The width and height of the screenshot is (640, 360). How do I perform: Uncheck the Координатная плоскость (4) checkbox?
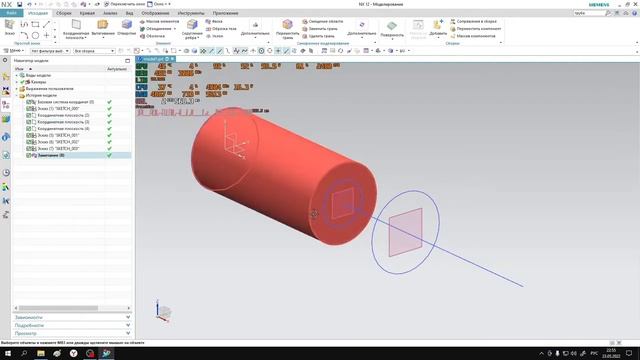[x=29, y=129]
